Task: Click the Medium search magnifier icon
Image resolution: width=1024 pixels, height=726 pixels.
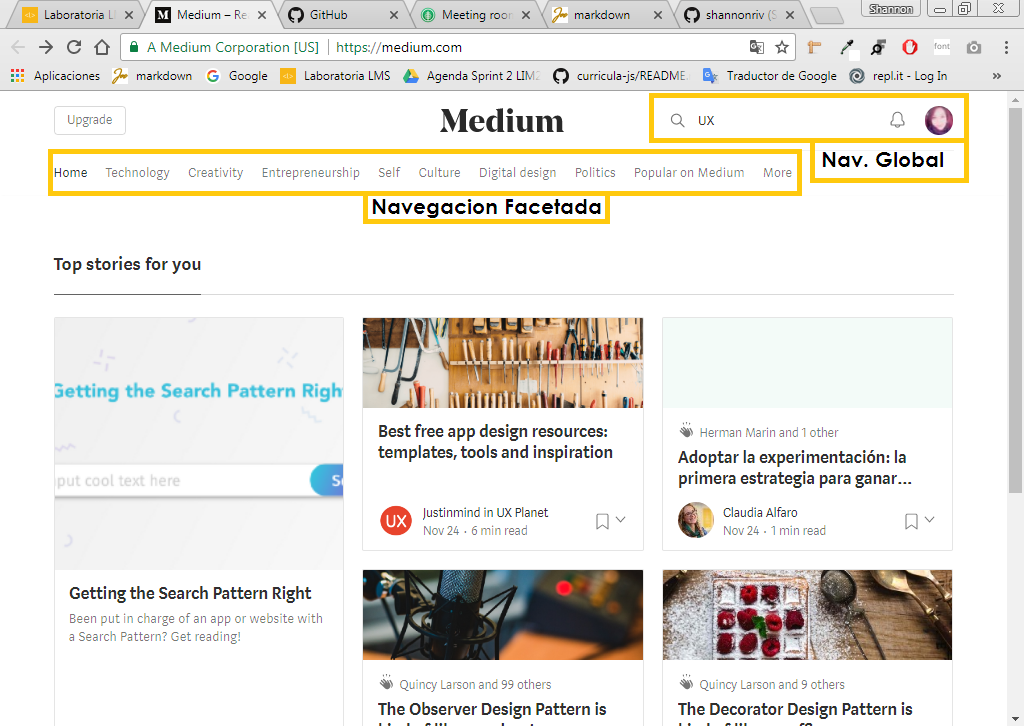Action: [677, 120]
